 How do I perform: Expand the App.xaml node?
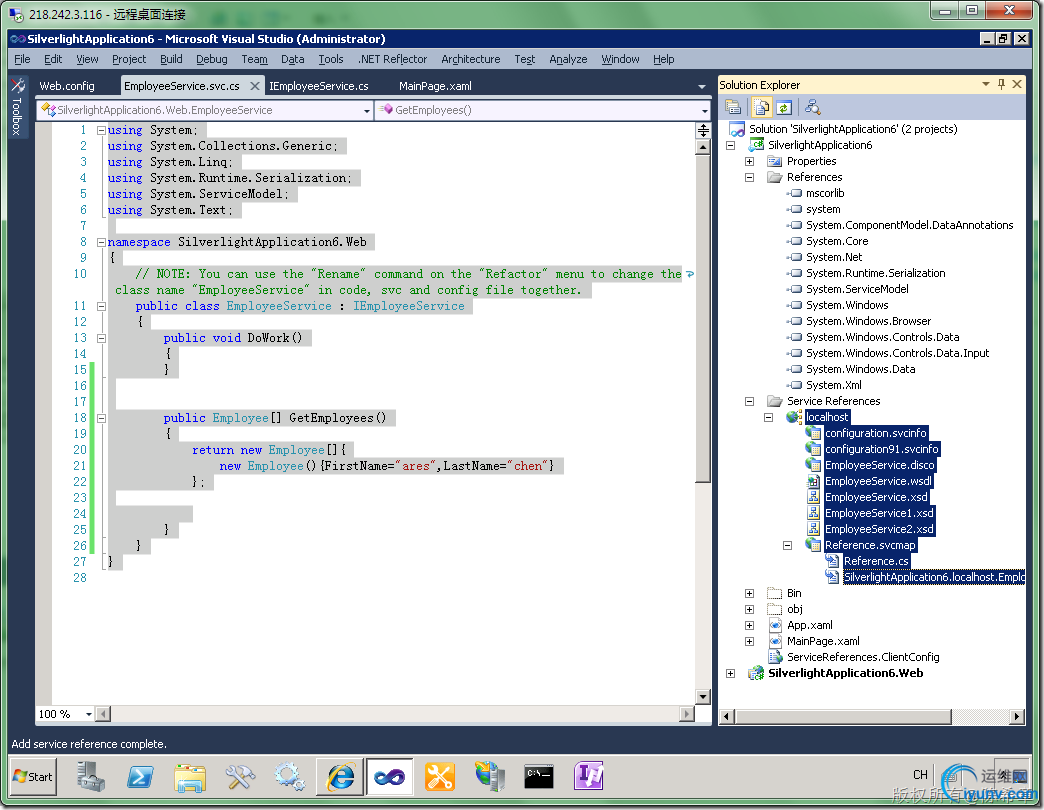pos(750,625)
